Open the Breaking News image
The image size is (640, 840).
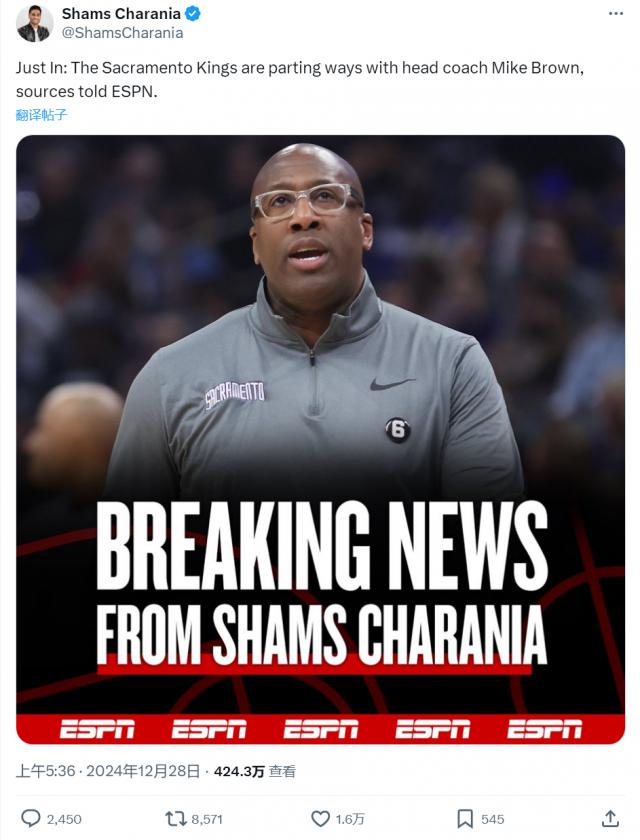click(320, 439)
